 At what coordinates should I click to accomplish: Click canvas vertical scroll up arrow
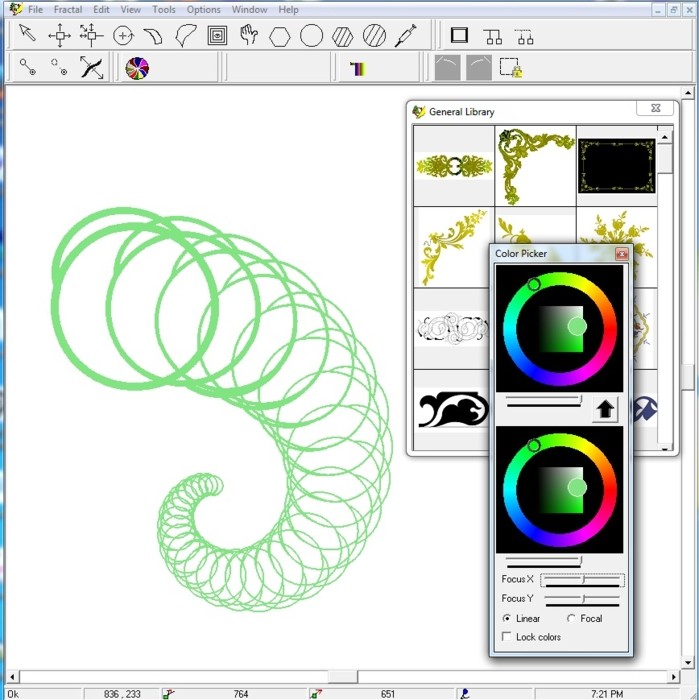[x=687, y=93]
